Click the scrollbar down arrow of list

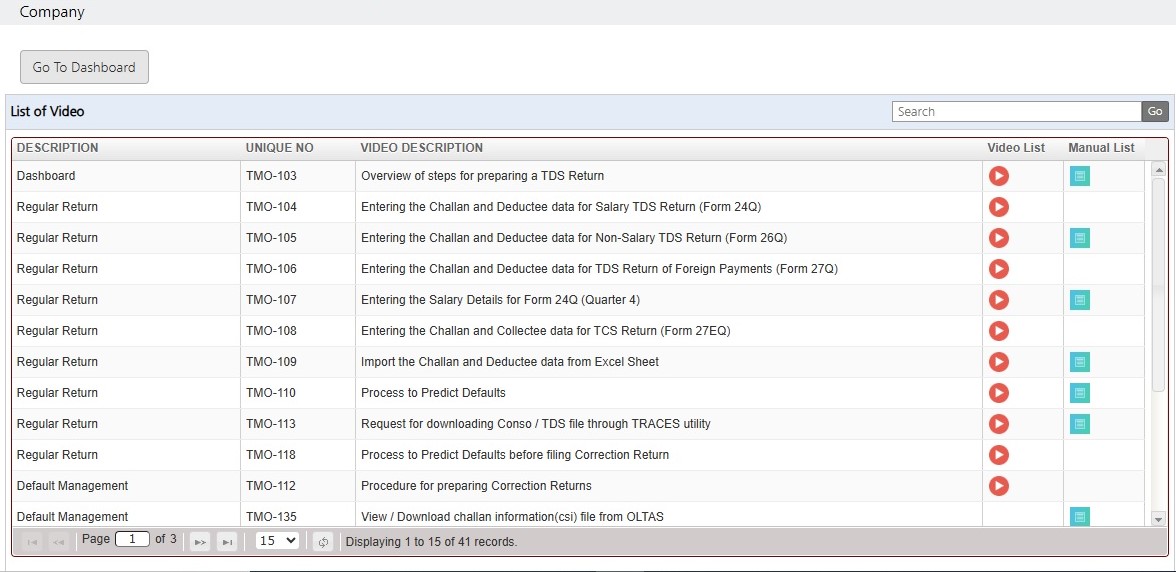click(x=1158, y=518)
